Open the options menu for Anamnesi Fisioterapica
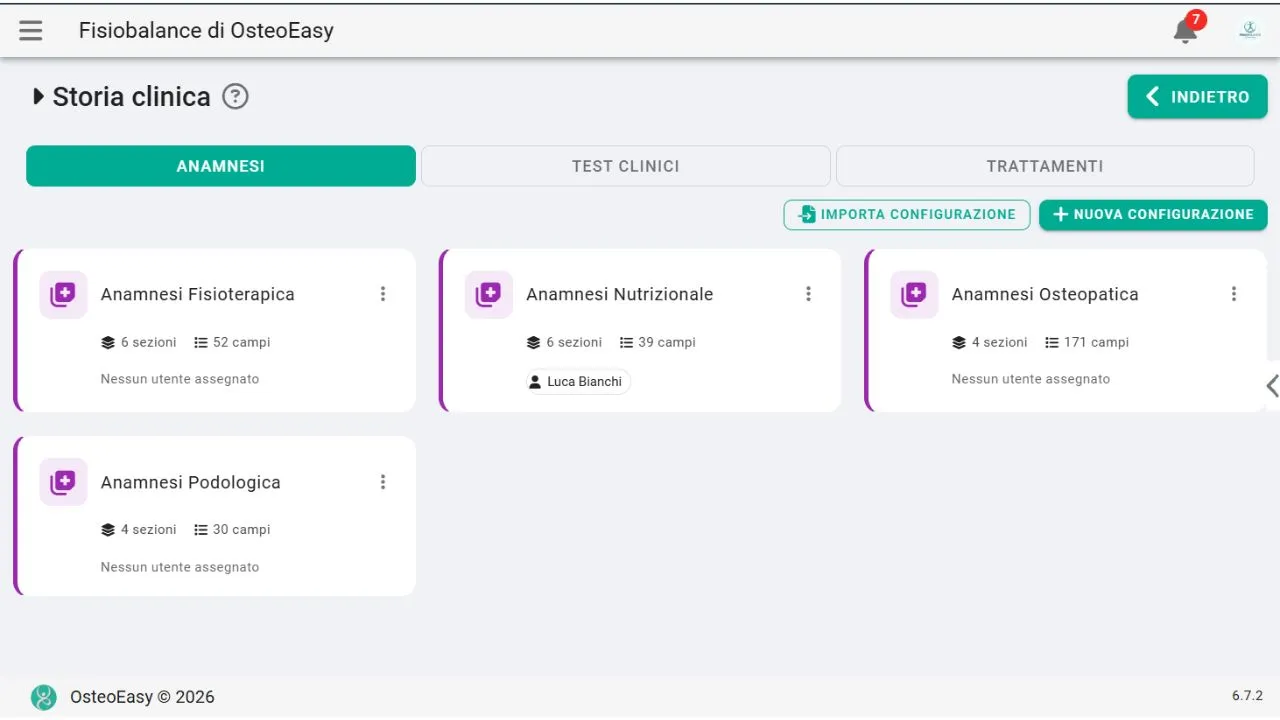This screenshot has width=1280, height=720. pos(383,294)
